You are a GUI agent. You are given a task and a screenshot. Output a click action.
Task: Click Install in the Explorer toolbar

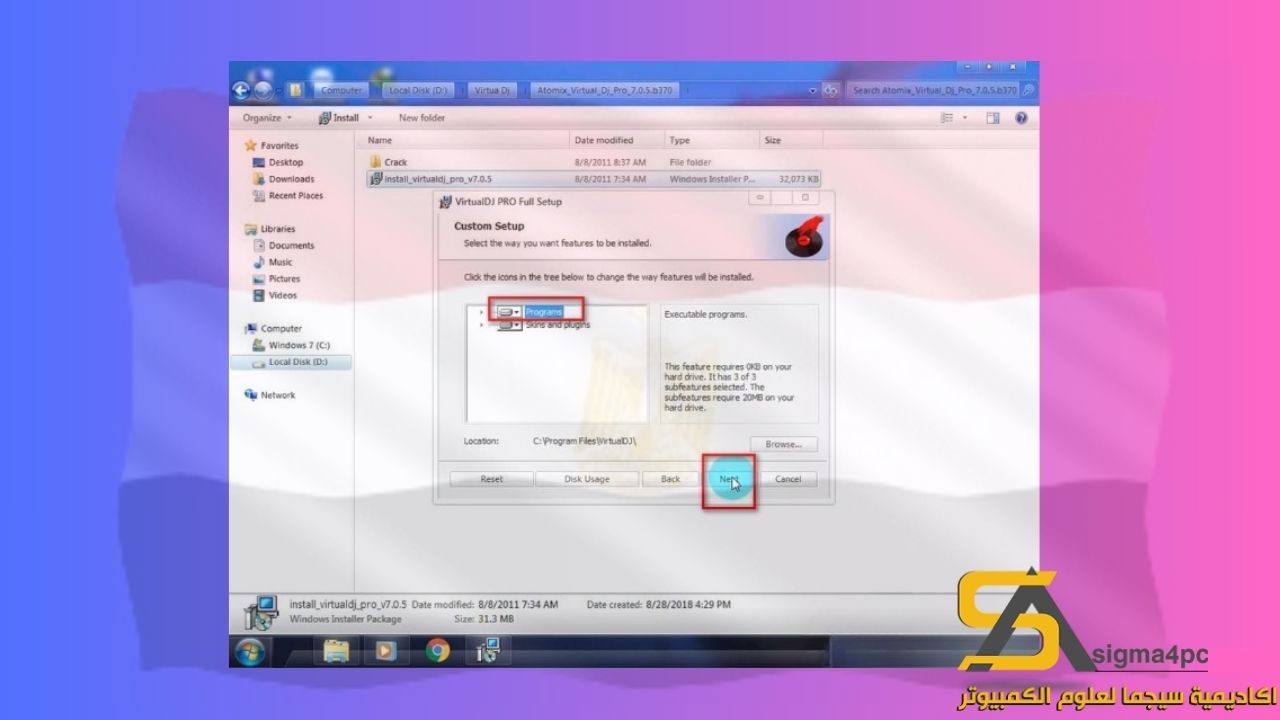click(x=339, y=118)
